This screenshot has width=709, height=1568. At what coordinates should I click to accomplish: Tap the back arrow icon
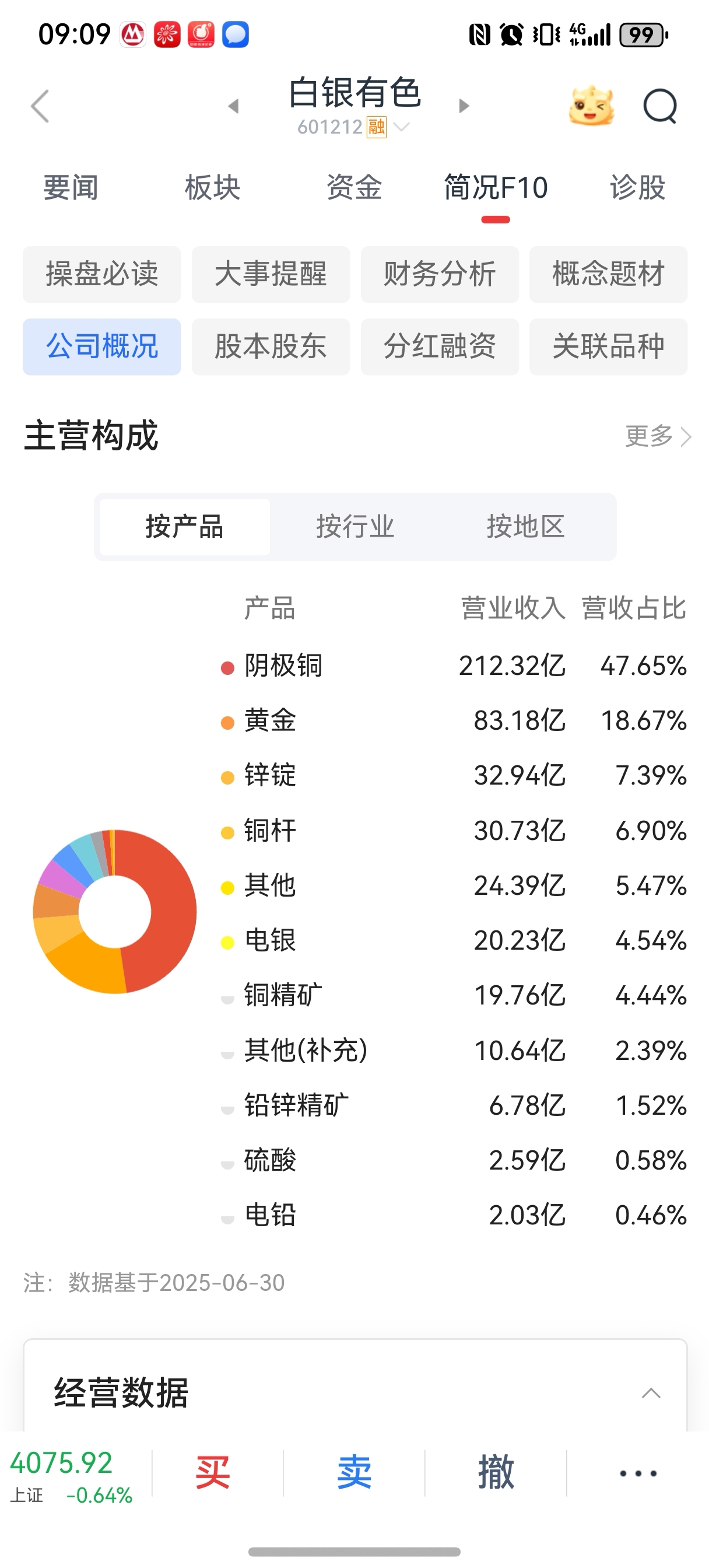[x=40, y=107]
